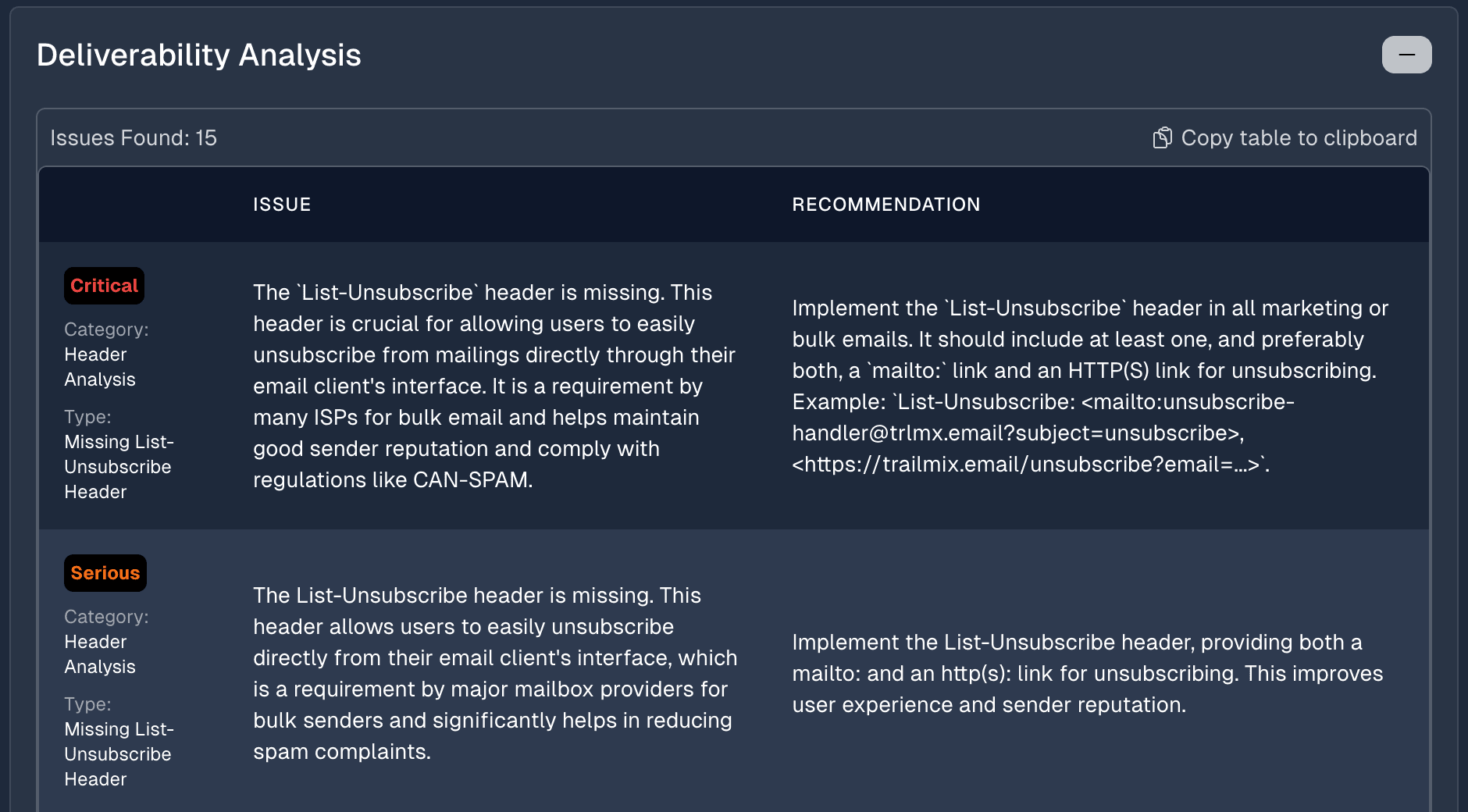
Task: Click Missing List-Unsubscribe Header type in serious row
Action: [119, 754]
